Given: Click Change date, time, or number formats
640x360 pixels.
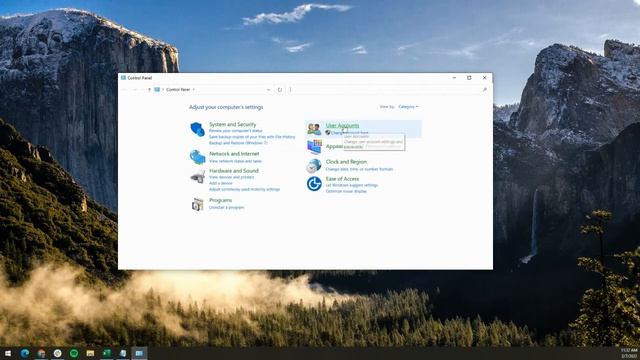Looking at the screenshot, I should 359,169.
